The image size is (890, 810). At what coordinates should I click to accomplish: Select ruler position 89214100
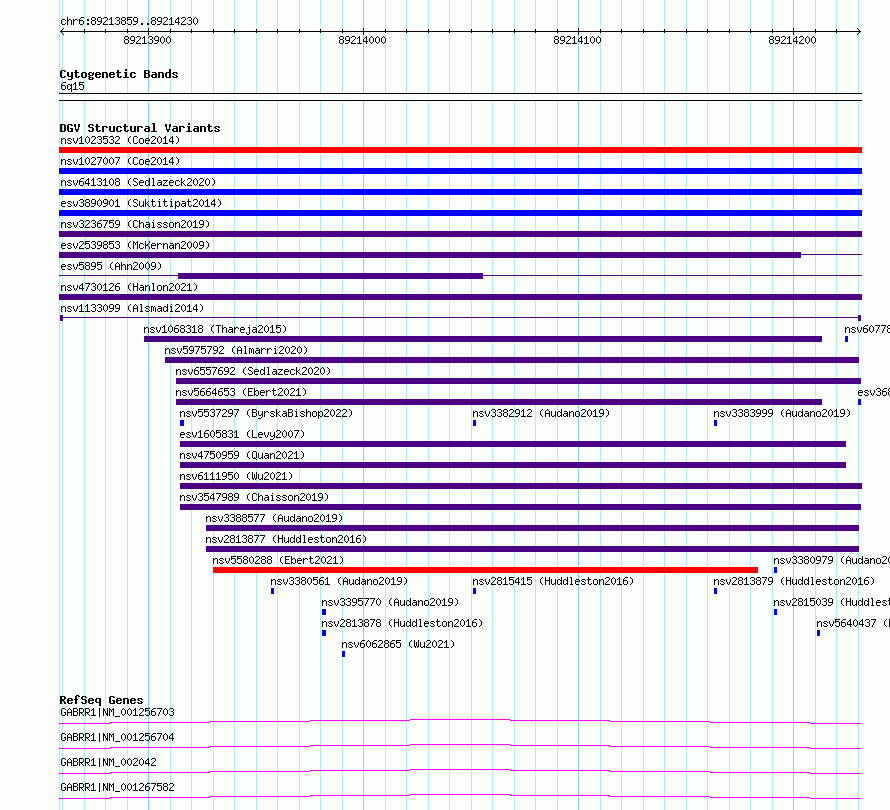pyautogui.click(x=577, y=40)
